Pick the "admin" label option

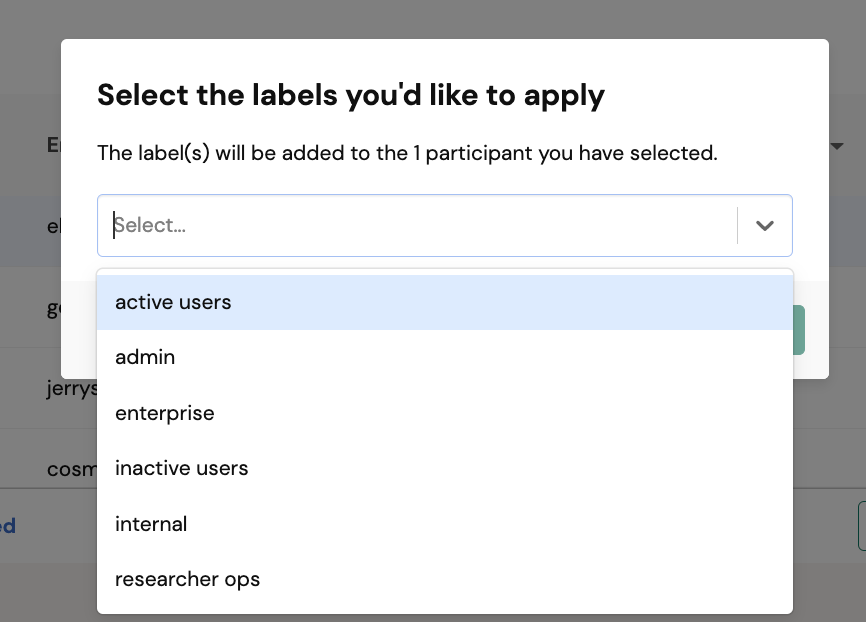click(445, 357)
